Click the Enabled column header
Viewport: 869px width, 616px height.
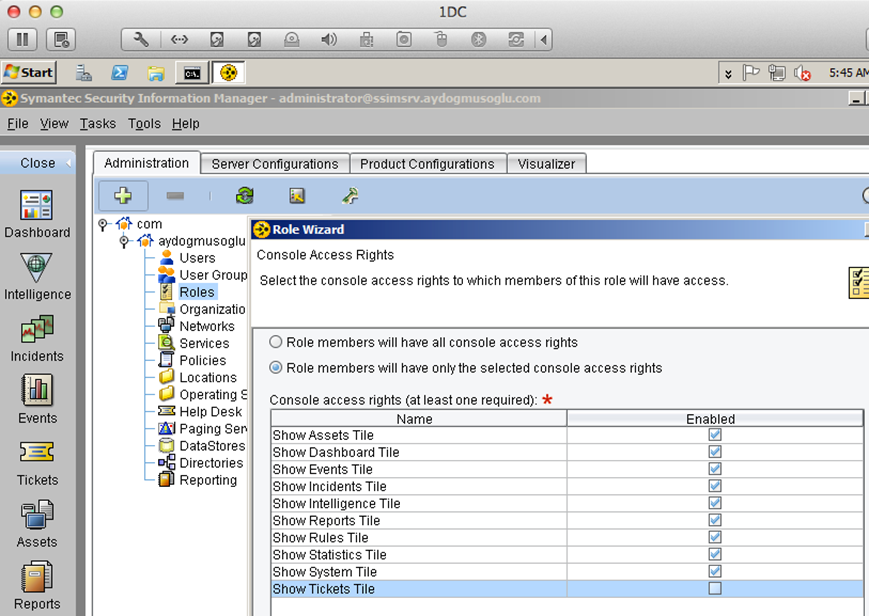pyautogui.click(x=714, y=419)
